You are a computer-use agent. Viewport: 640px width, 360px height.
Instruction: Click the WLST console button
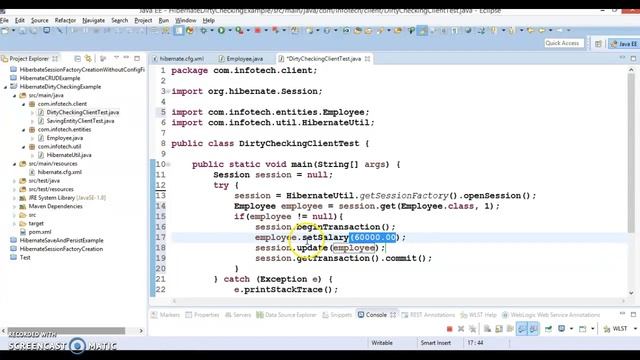616,329
